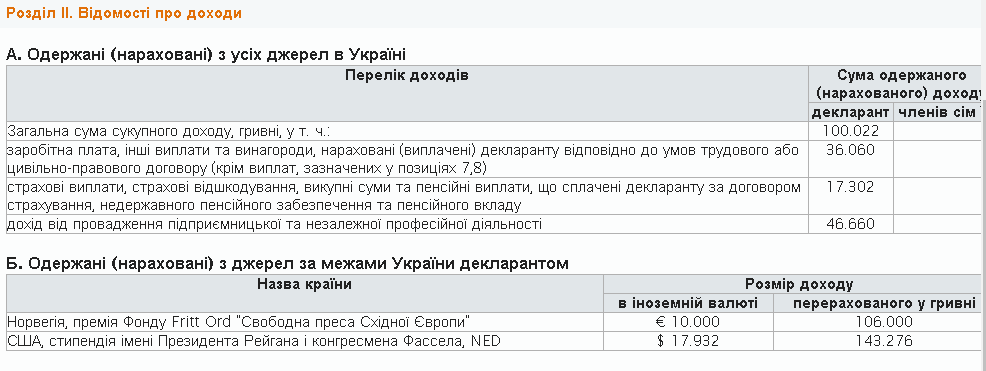Select the total income value 100.022

pos(850,131)
